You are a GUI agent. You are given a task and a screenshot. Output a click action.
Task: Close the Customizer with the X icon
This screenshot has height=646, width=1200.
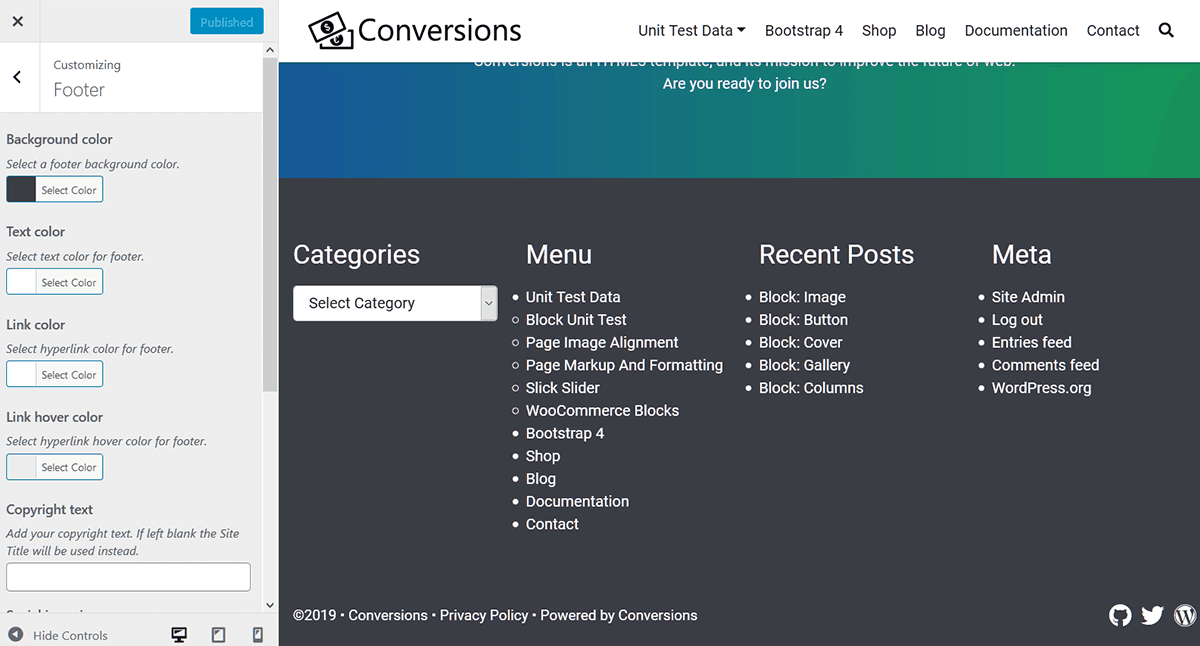[18, 21]
